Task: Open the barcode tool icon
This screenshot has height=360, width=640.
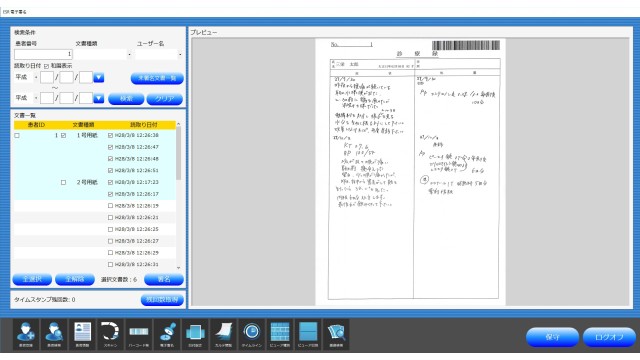Action: coord(139,334)
